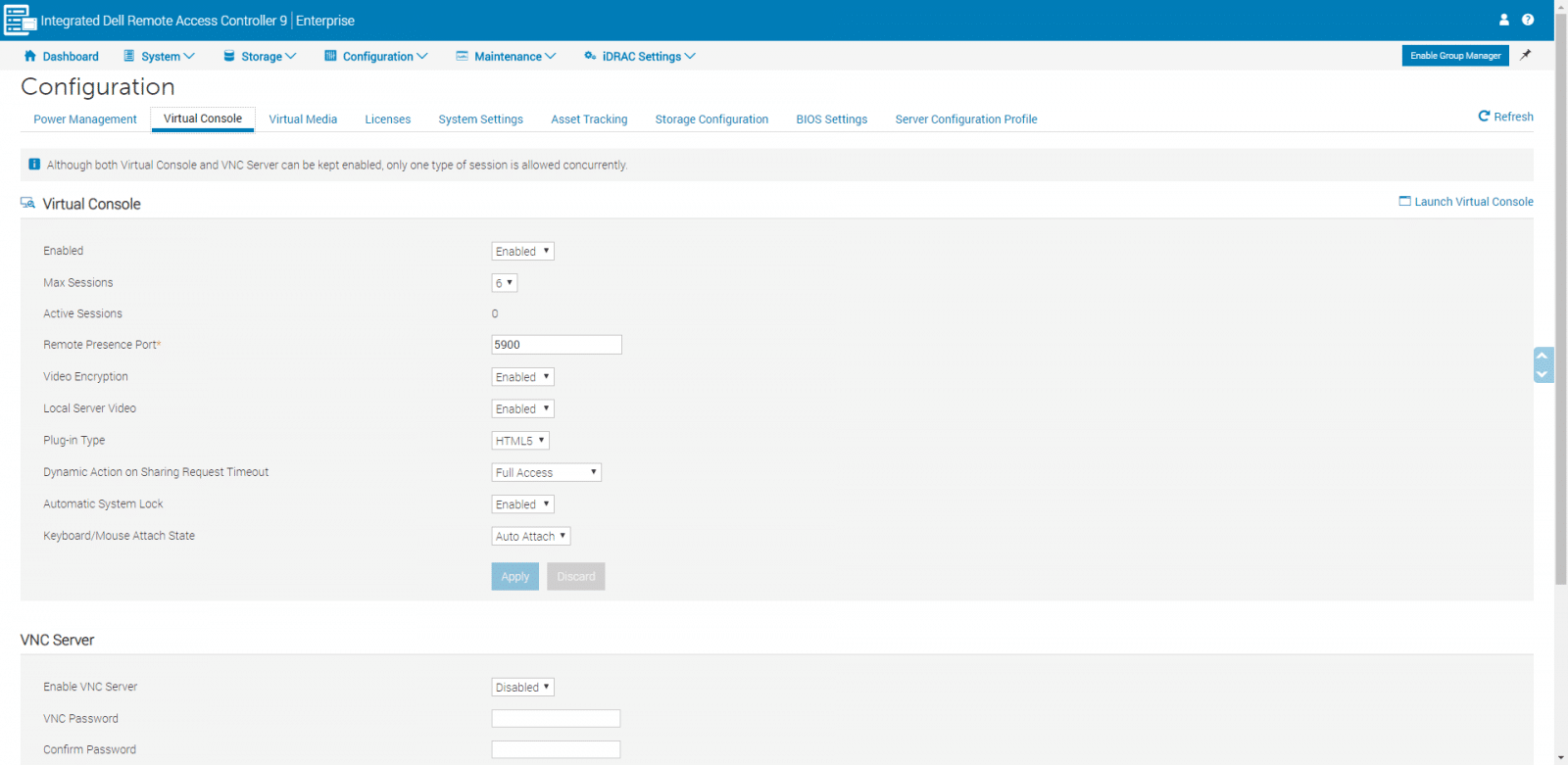Click the Launch Virtual Console window icon

1404,201
